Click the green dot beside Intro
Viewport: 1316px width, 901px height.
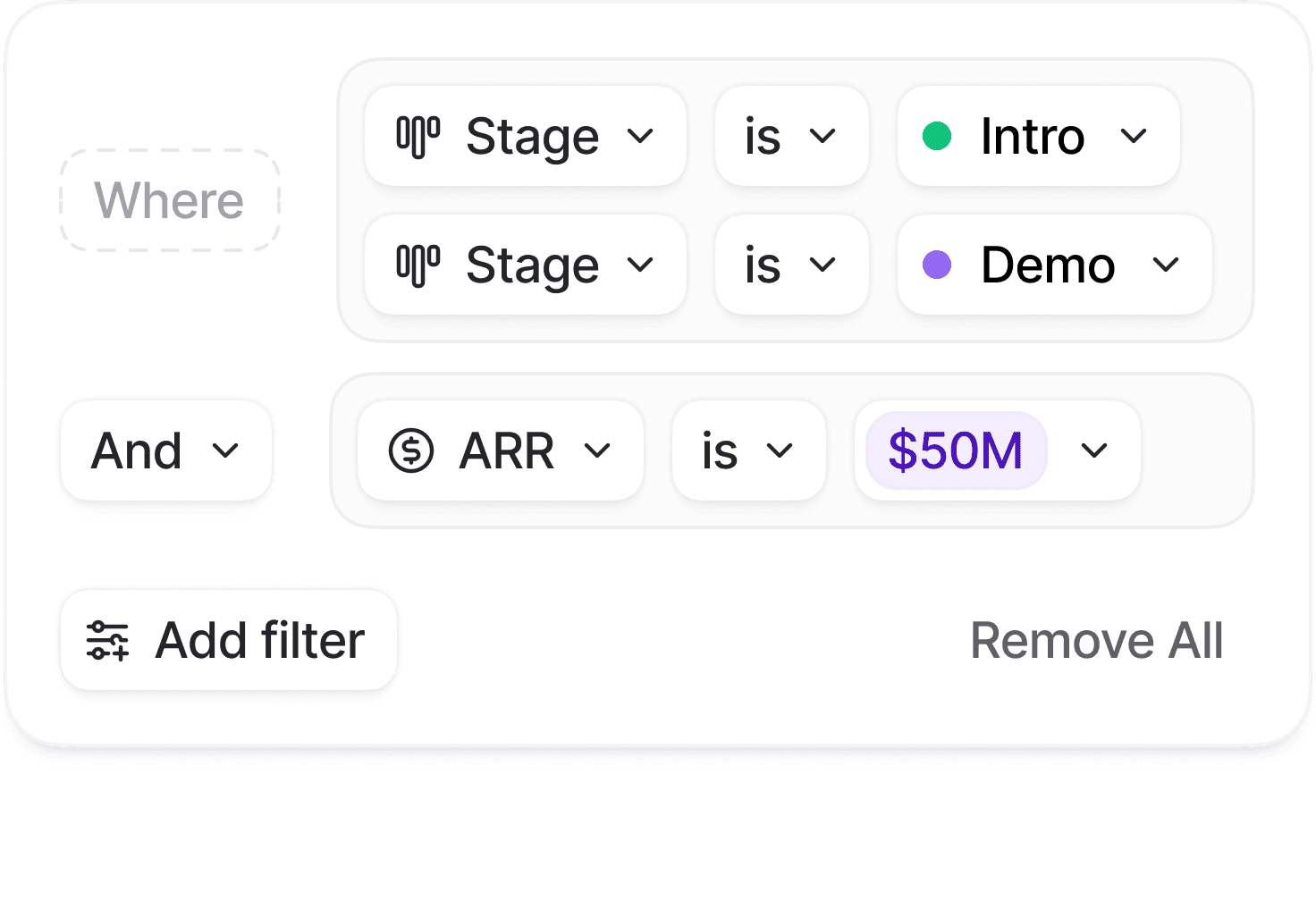pyautogui.click(x=937, y=137)
